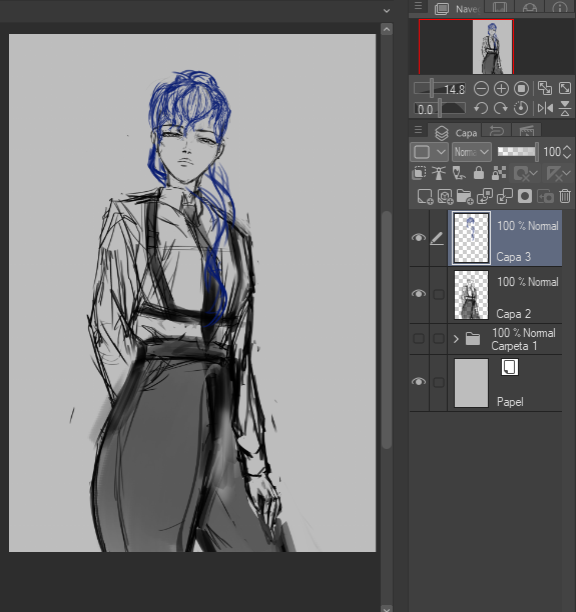Open the Layer panel hamburger menu
The image size is (576, 612).
coord(418,129)
